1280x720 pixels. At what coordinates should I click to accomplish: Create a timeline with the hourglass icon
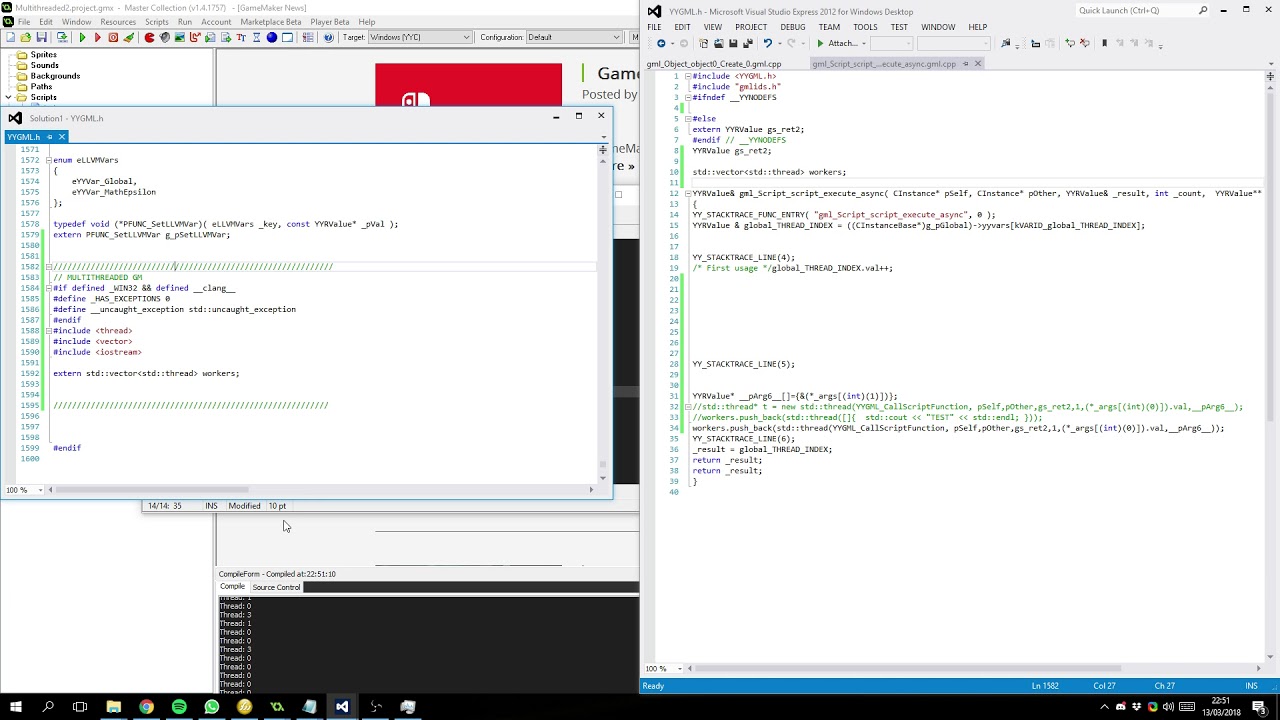256,37
